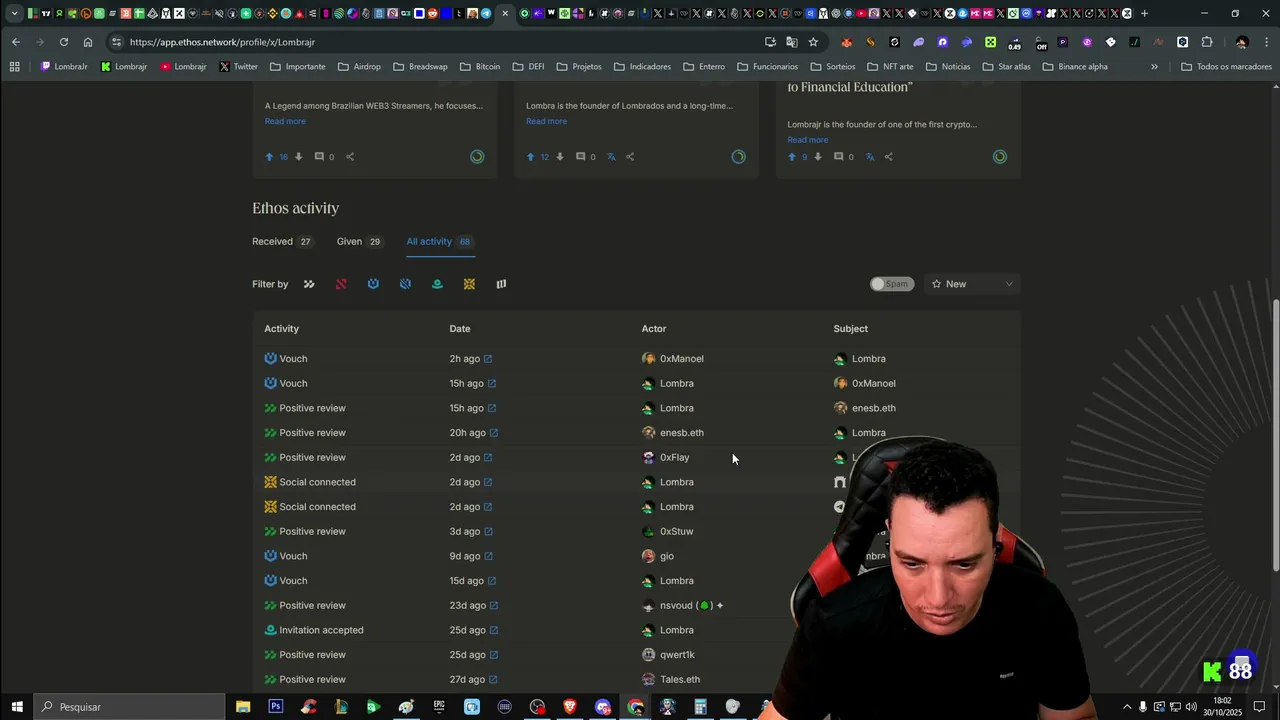The image size is (1280, 720).
Task: Open the Star atlas bookmark folder
Action: [x=1006, y=67]
